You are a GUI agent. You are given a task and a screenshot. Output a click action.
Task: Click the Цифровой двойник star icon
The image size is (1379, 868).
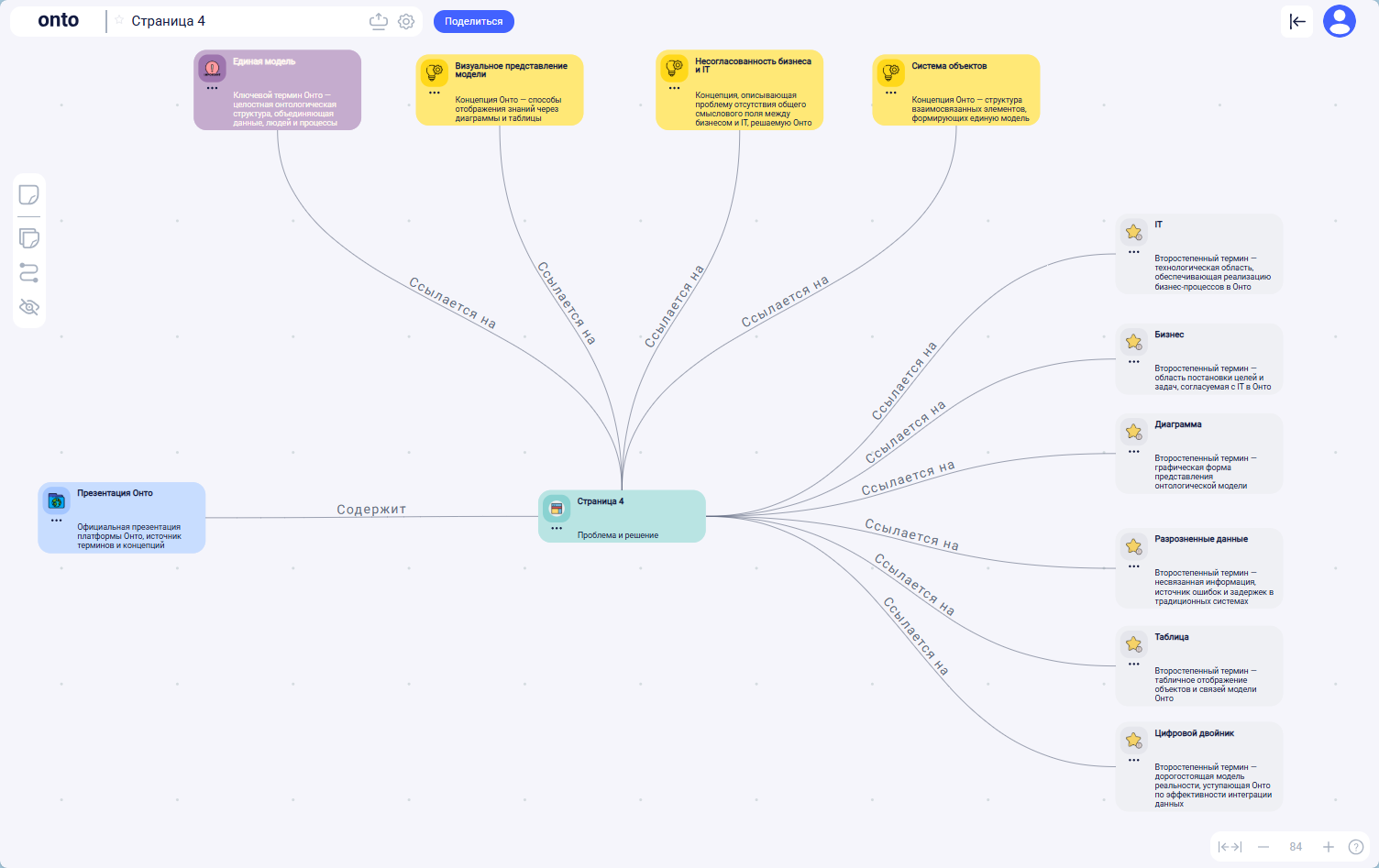(x=1134, y=741)
